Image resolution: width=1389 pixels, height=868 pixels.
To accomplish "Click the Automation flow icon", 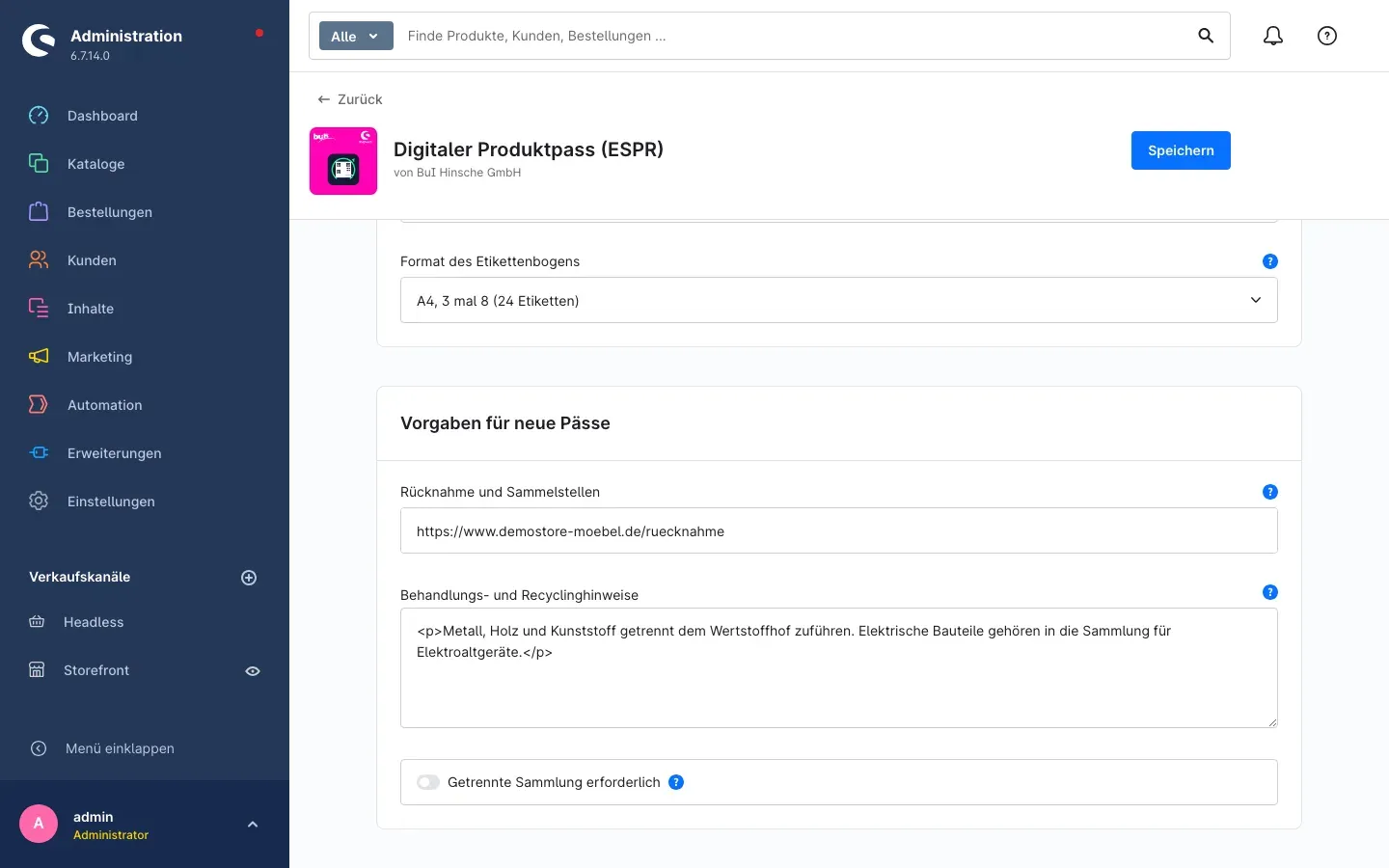I will 39,405.
